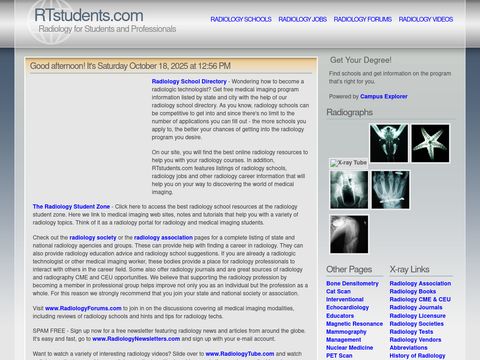Click the 'Radiographs' section heading

pyautogui.click(x=349, y=113)
